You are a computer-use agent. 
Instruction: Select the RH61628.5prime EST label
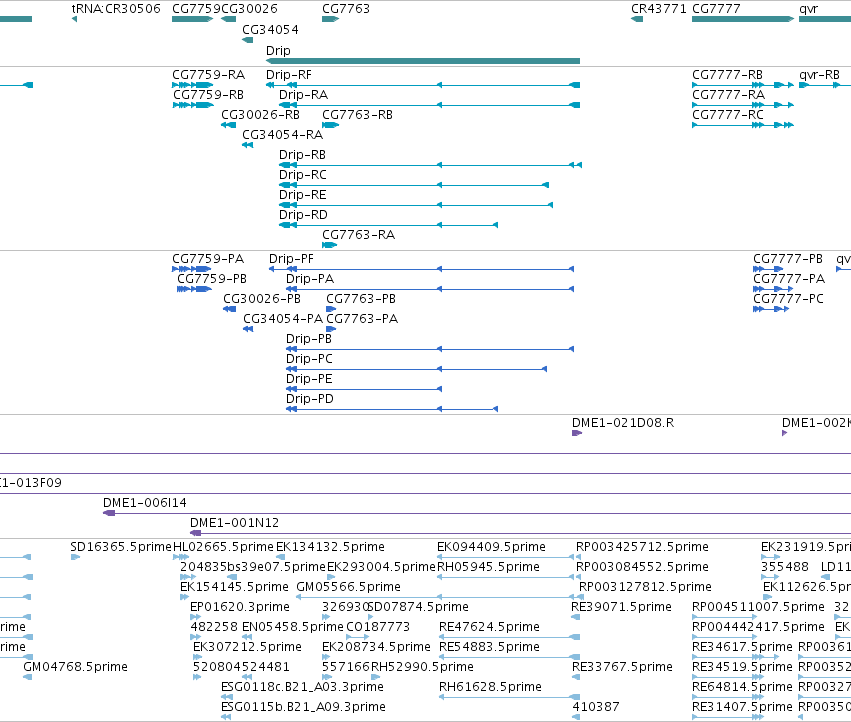point(490,687)
